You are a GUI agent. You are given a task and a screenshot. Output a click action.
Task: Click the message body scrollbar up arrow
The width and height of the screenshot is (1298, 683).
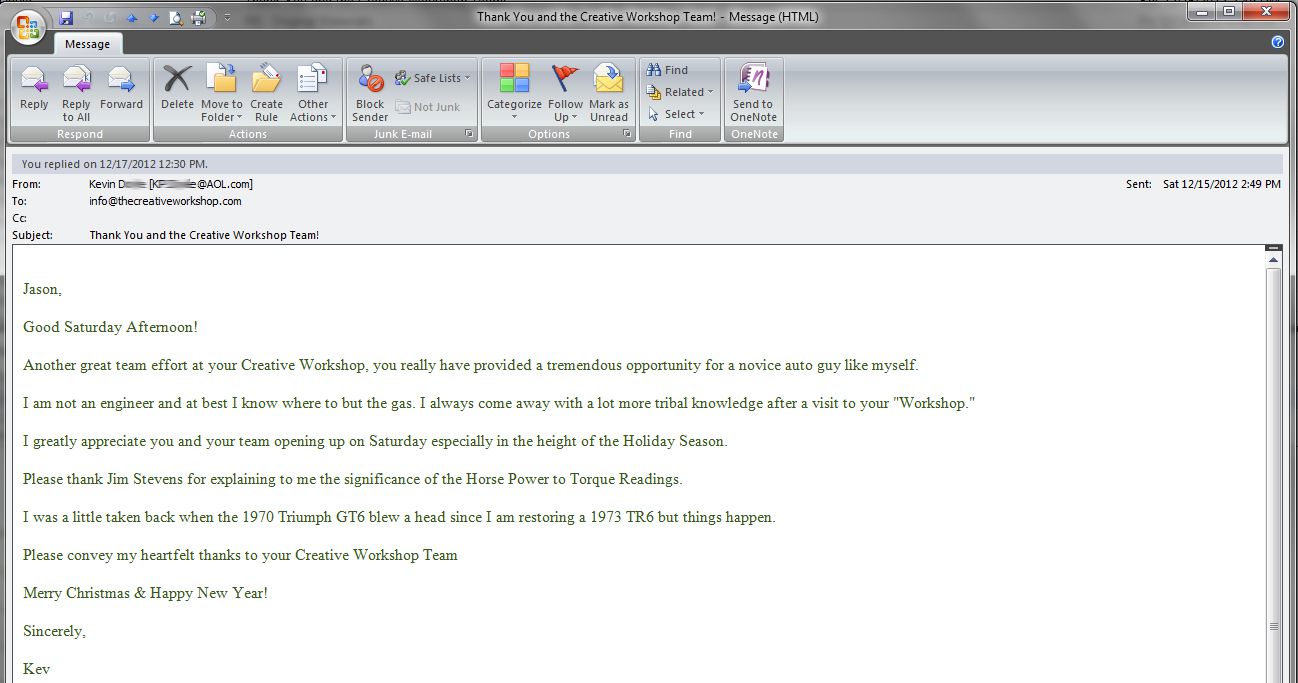coord(1273,260)
